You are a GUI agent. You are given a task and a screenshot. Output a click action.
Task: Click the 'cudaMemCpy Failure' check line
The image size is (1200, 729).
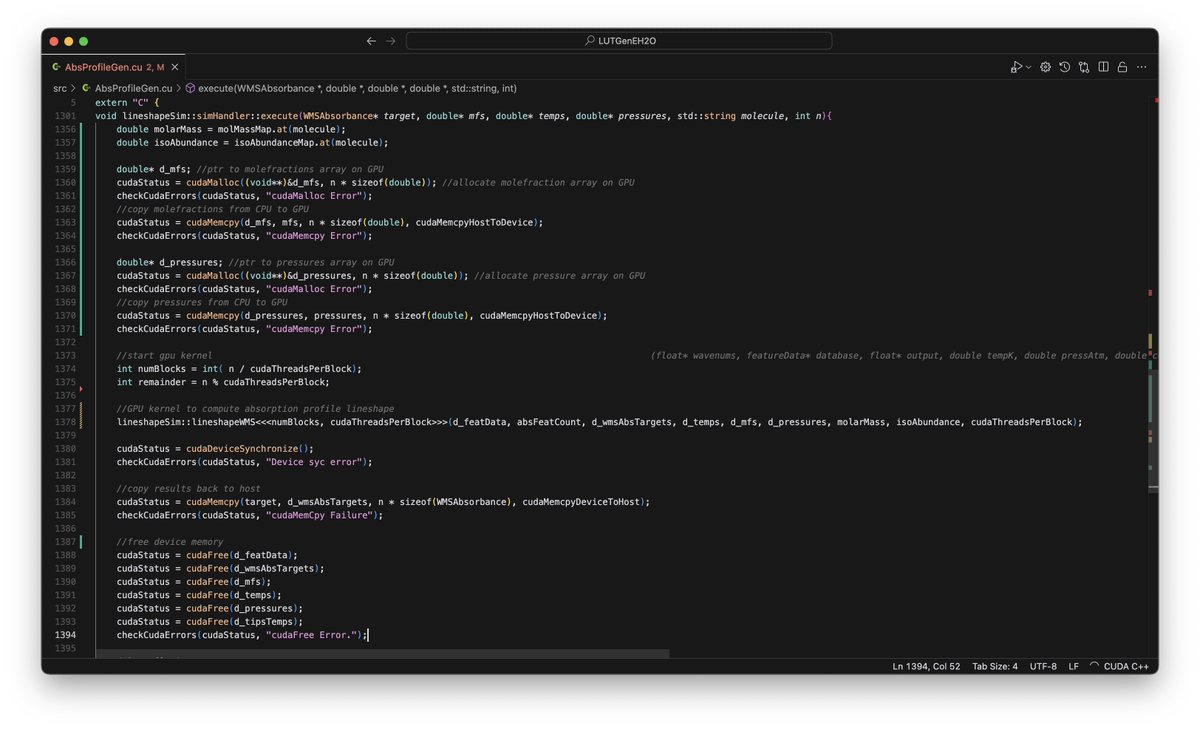pos(249,515)
